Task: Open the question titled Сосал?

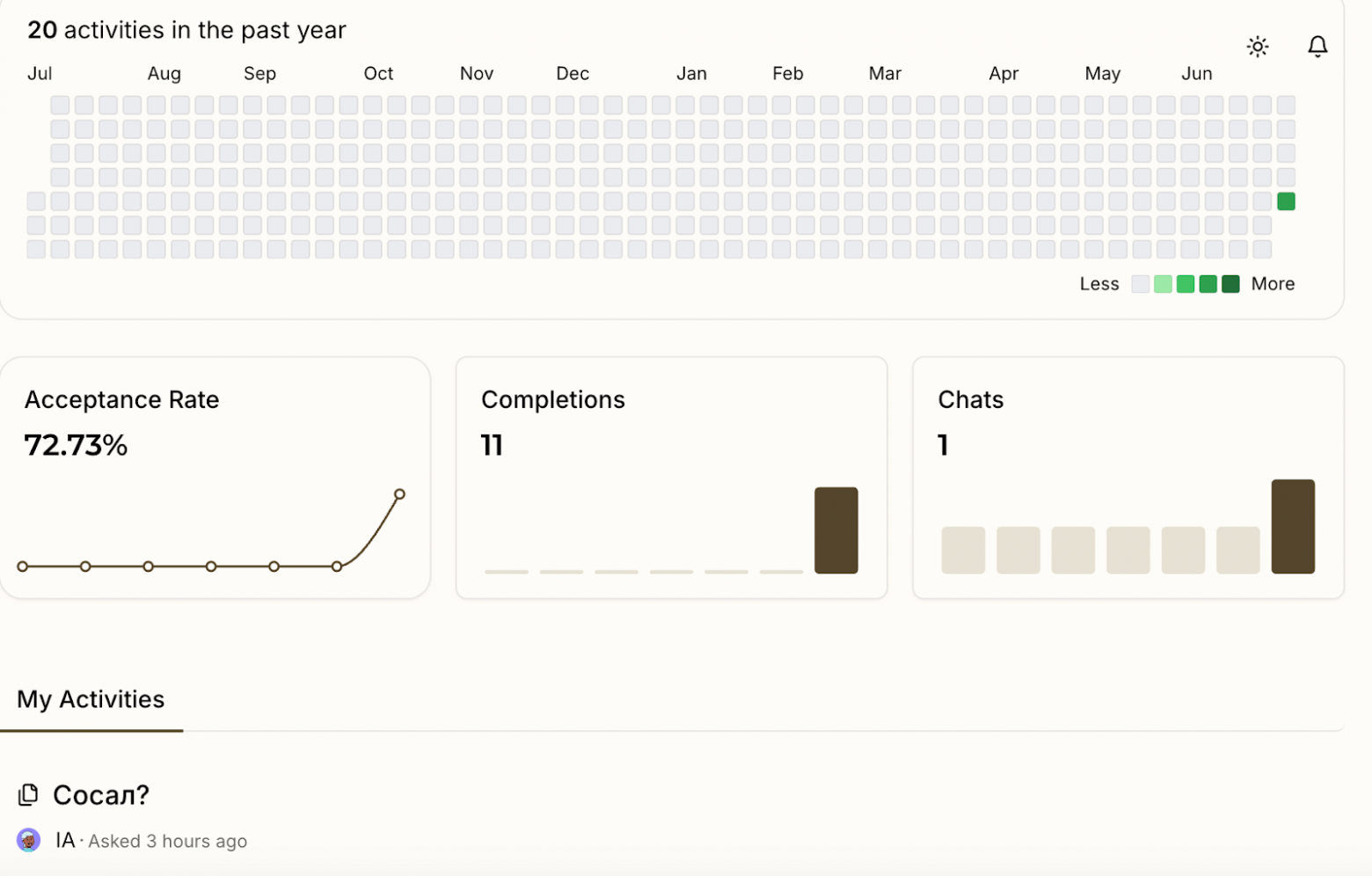Action: click(100, 794)
